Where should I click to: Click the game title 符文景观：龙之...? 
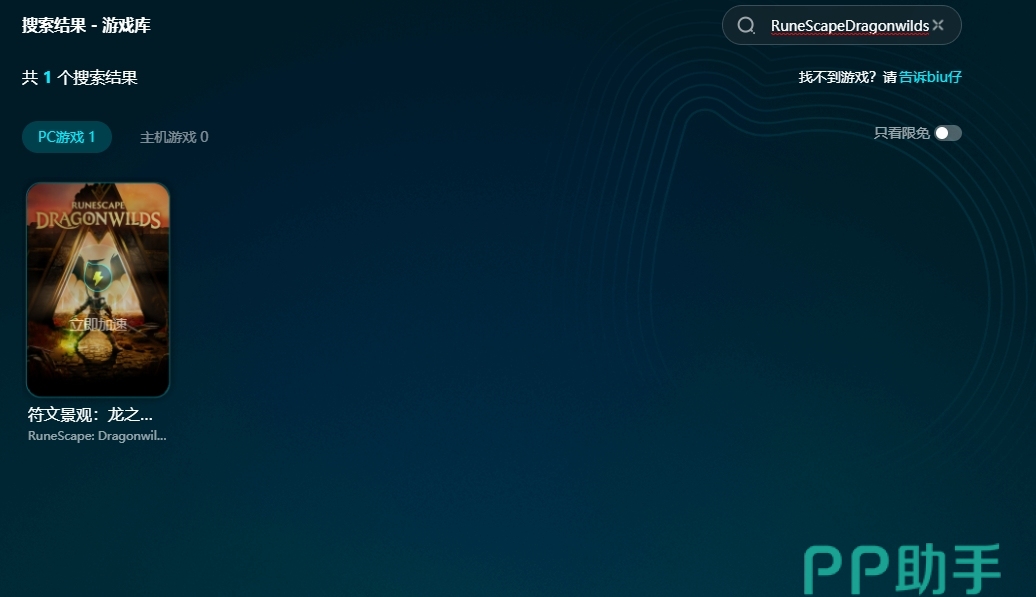[x=90, y=414]
